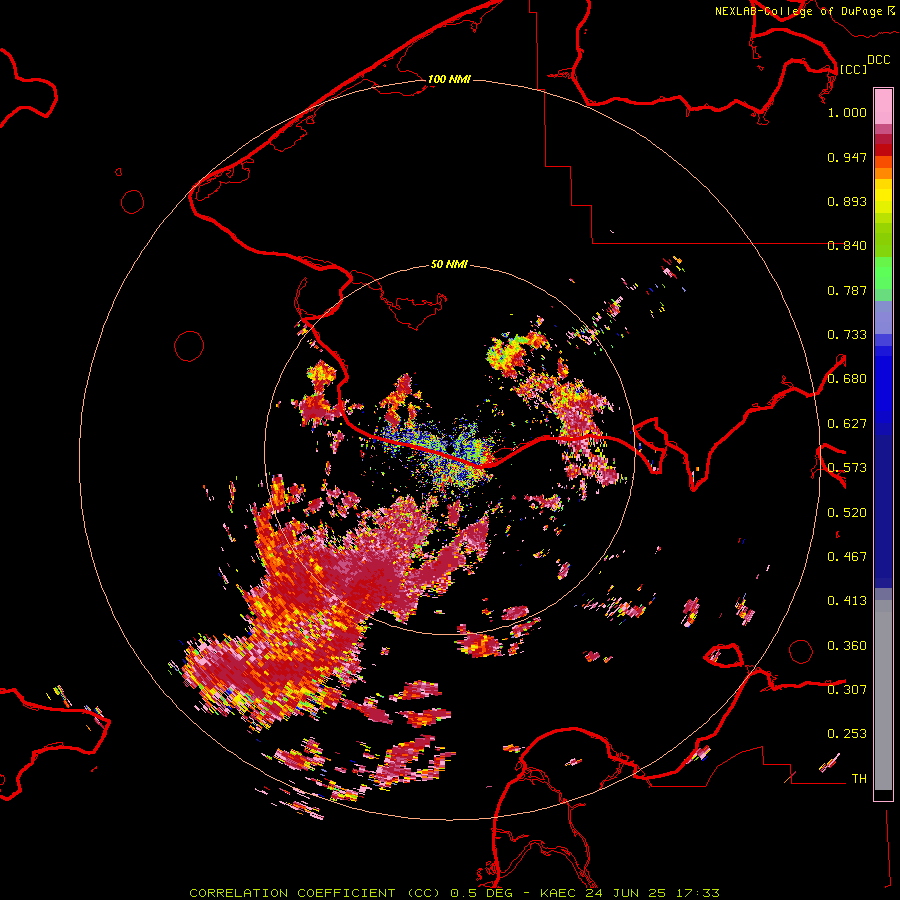The image size is (900, 900).
Task: Pick the yellow swatch beside 0.893
Action: pyautogui.click(x=883, y=201)
